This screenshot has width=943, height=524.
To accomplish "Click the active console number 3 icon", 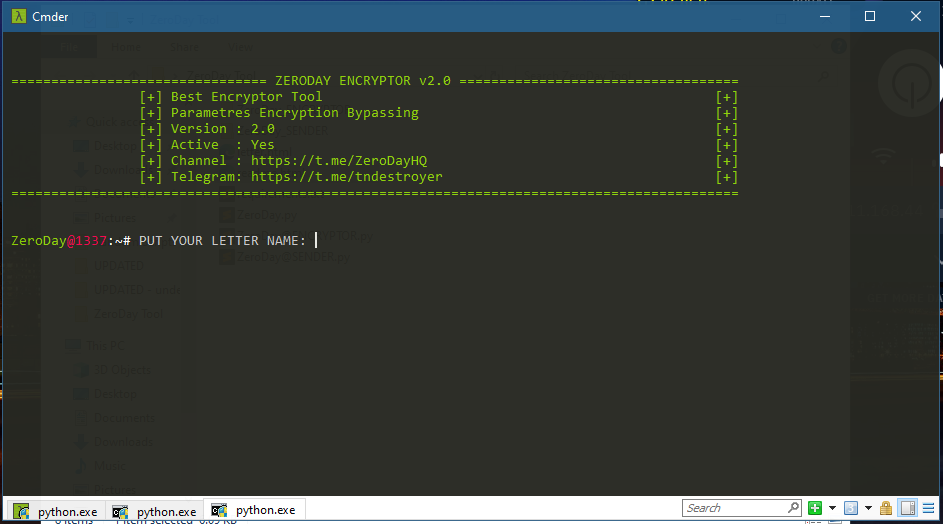I will tap(851, 508).
